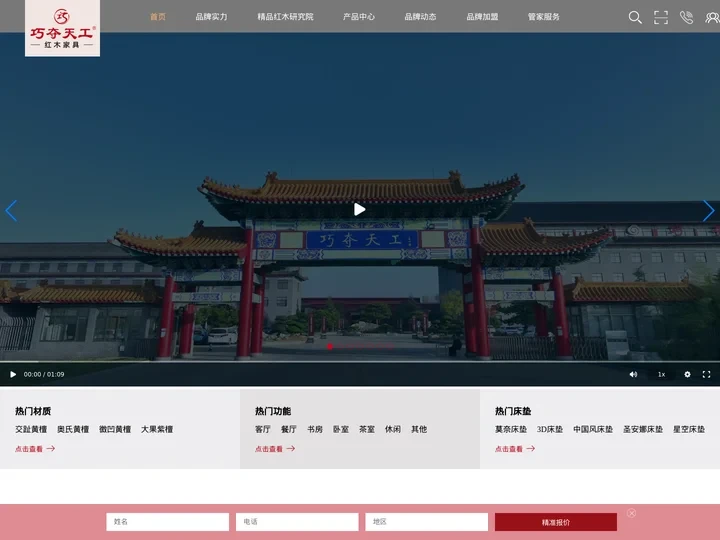Open the 圣安娜床垫 mattress link

643,429
